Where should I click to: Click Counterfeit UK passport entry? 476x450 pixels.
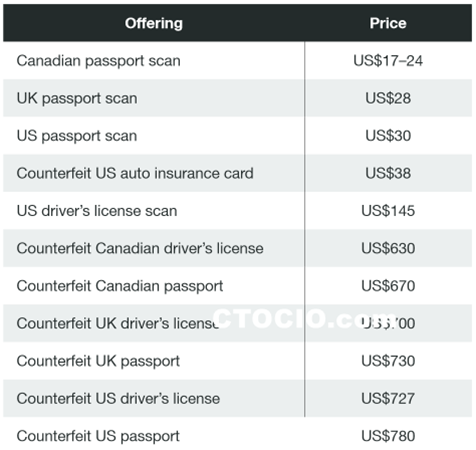point(98,361)
